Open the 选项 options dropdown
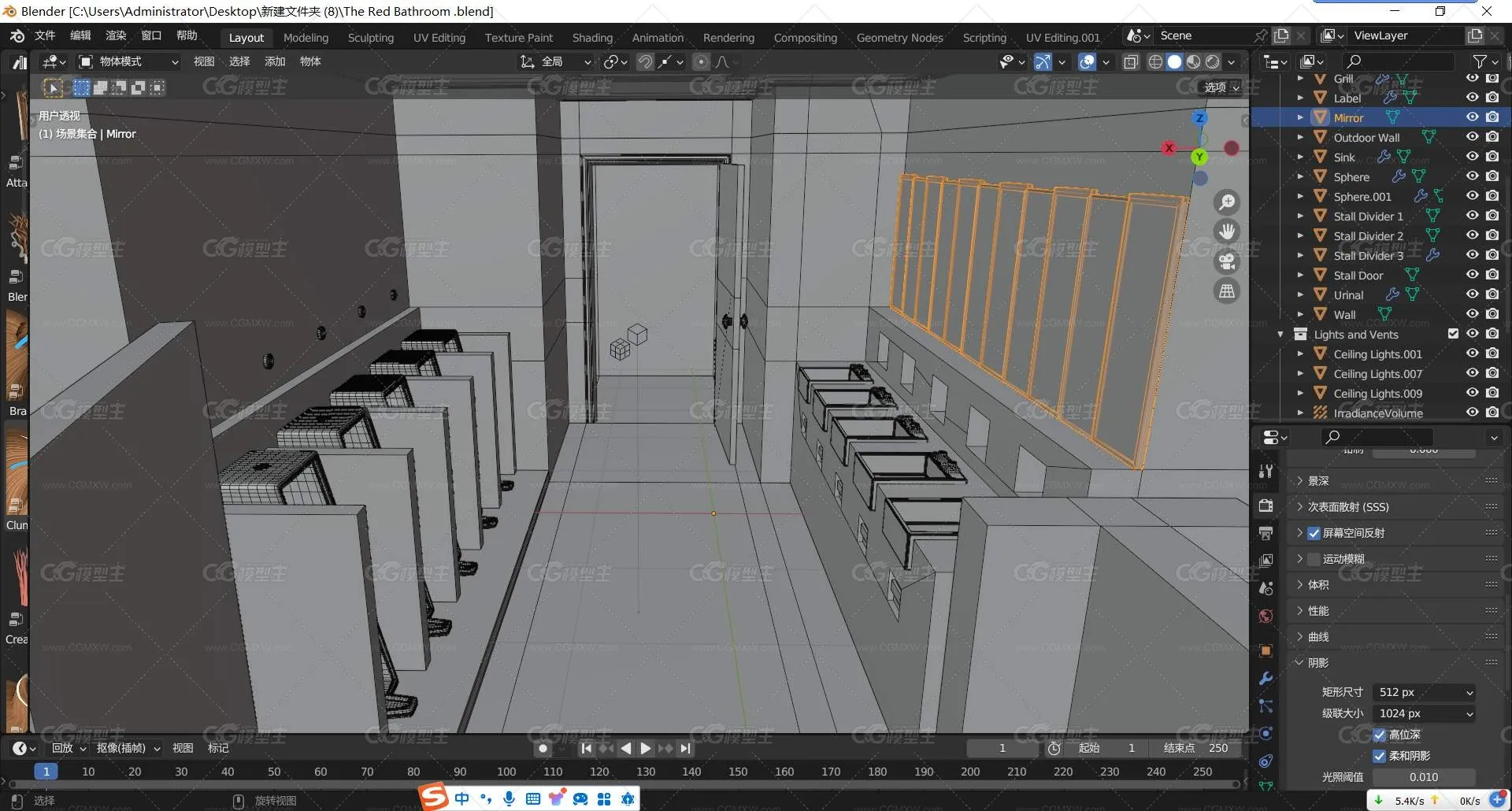Image resolution: width=1512 pixels, height=811 pixels. 1221,87
